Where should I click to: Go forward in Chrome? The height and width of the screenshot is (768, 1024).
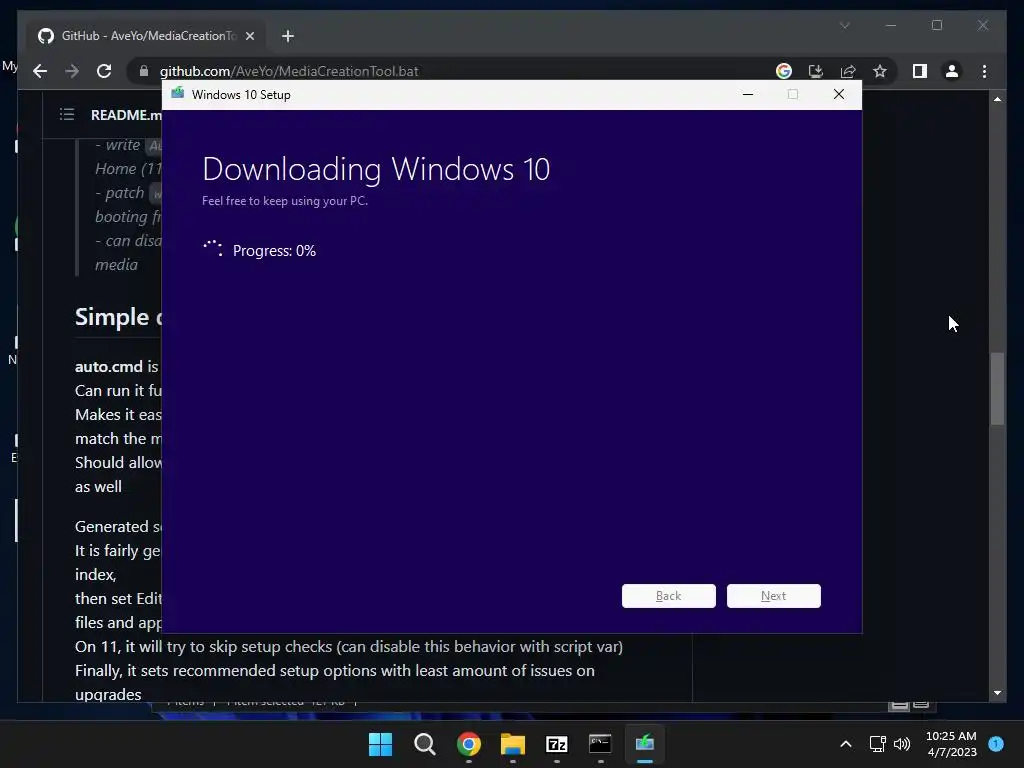[72, 71]
